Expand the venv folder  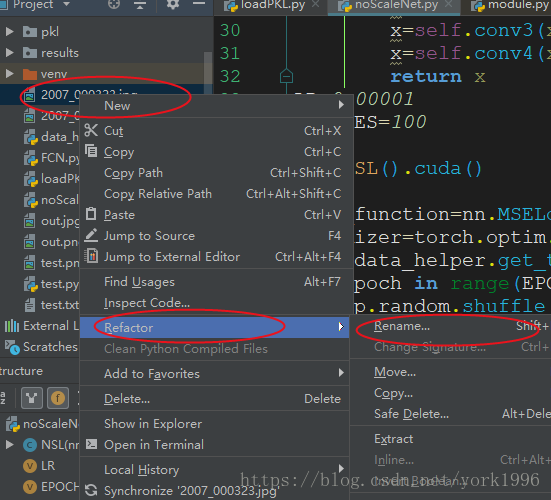point(9,74)
